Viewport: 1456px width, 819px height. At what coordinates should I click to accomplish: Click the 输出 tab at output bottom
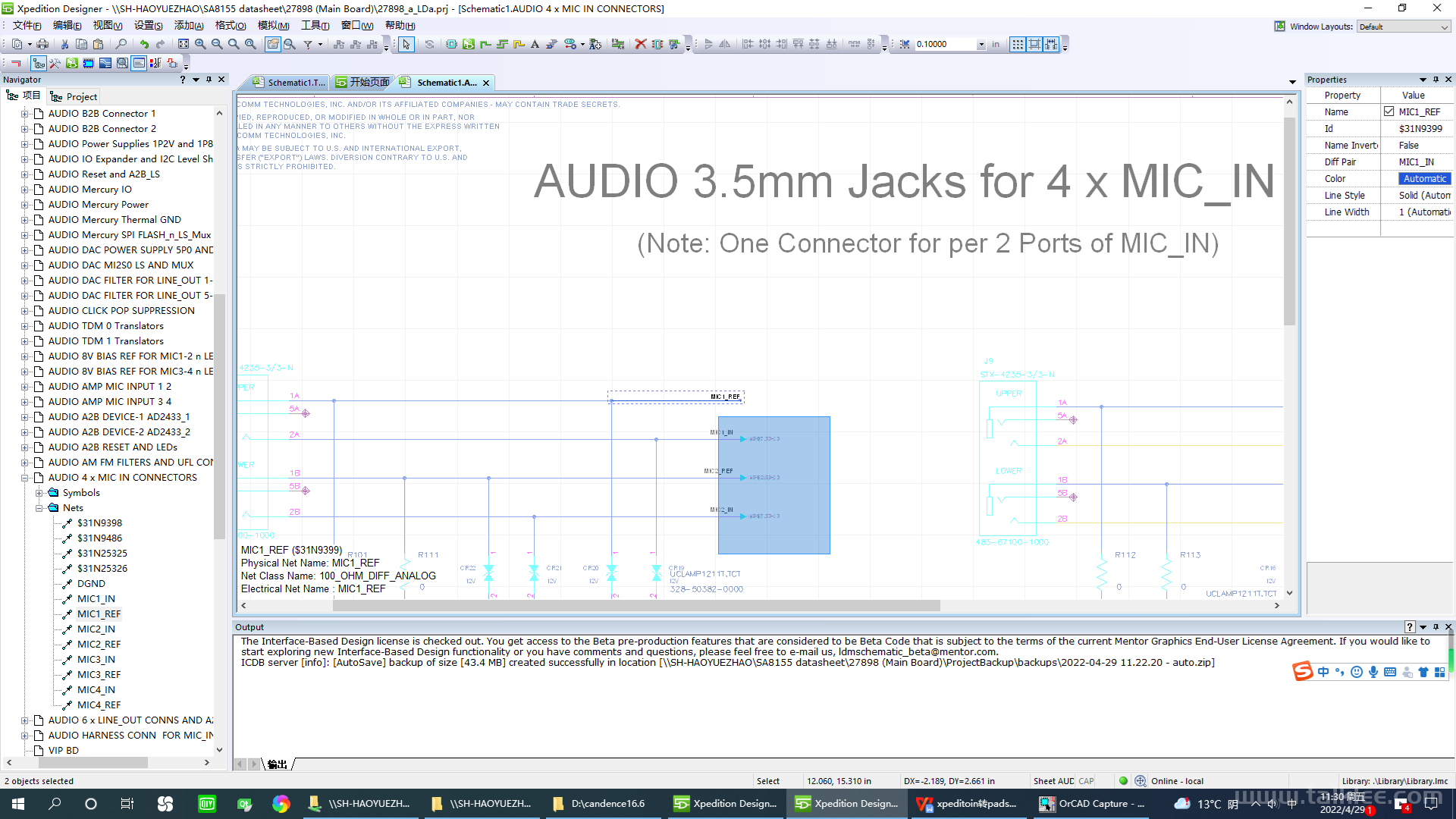coord(278,764)
